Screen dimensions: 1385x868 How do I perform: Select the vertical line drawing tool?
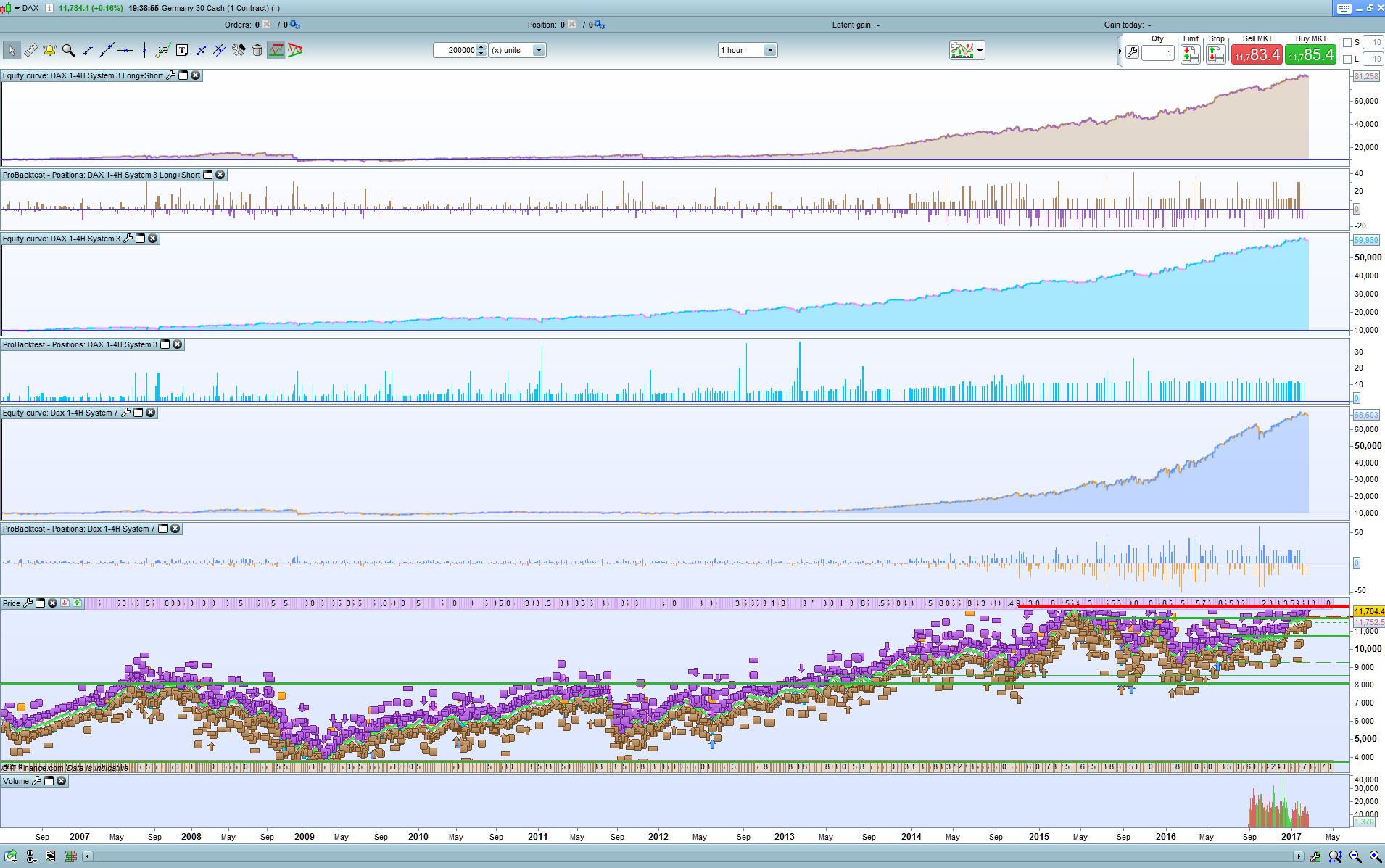(x=144, y=50)
